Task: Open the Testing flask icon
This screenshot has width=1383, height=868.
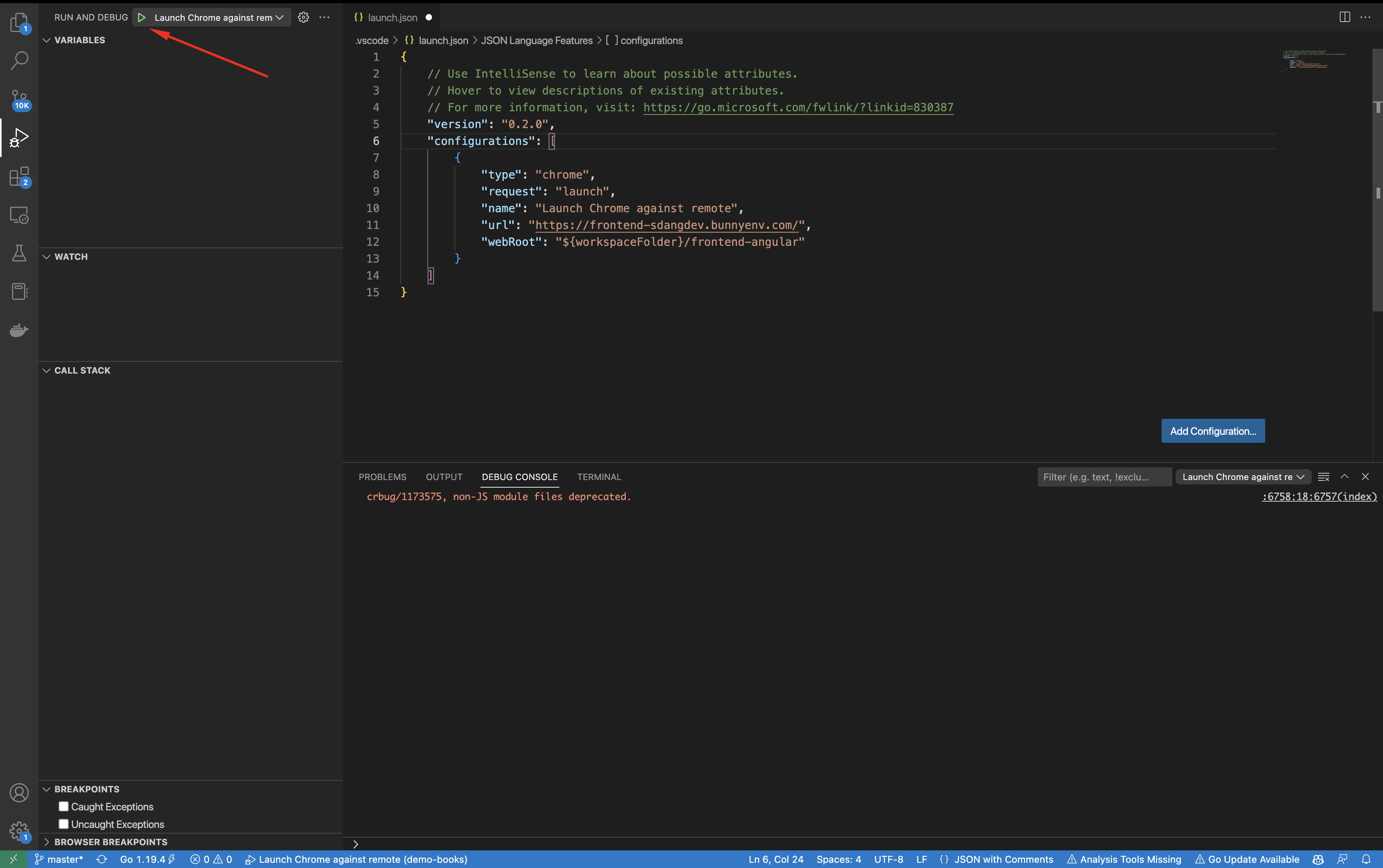Action: coord(19,253)
